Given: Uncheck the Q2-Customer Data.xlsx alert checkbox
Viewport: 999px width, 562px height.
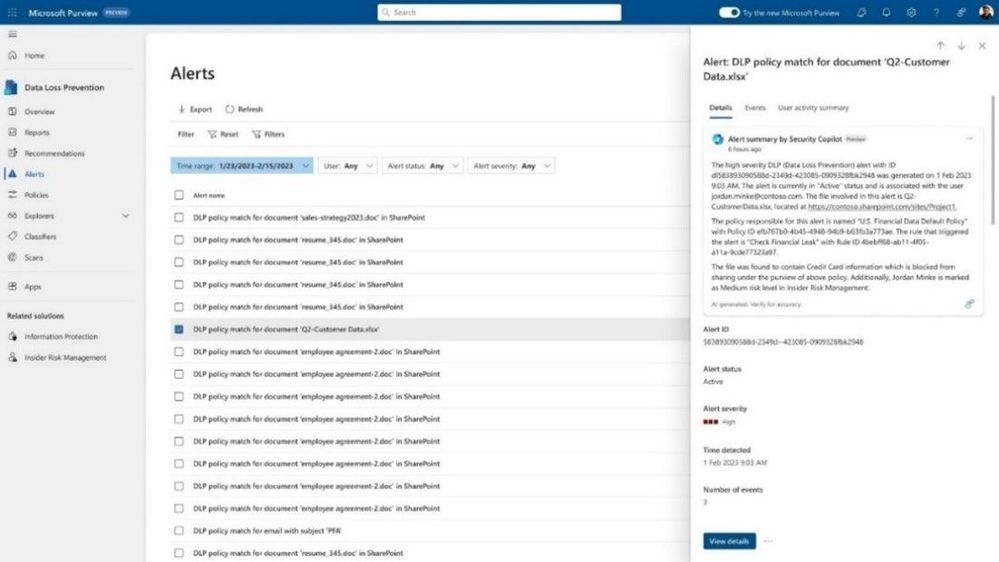Looking at the screenshot, I should [x=179, y=329].
